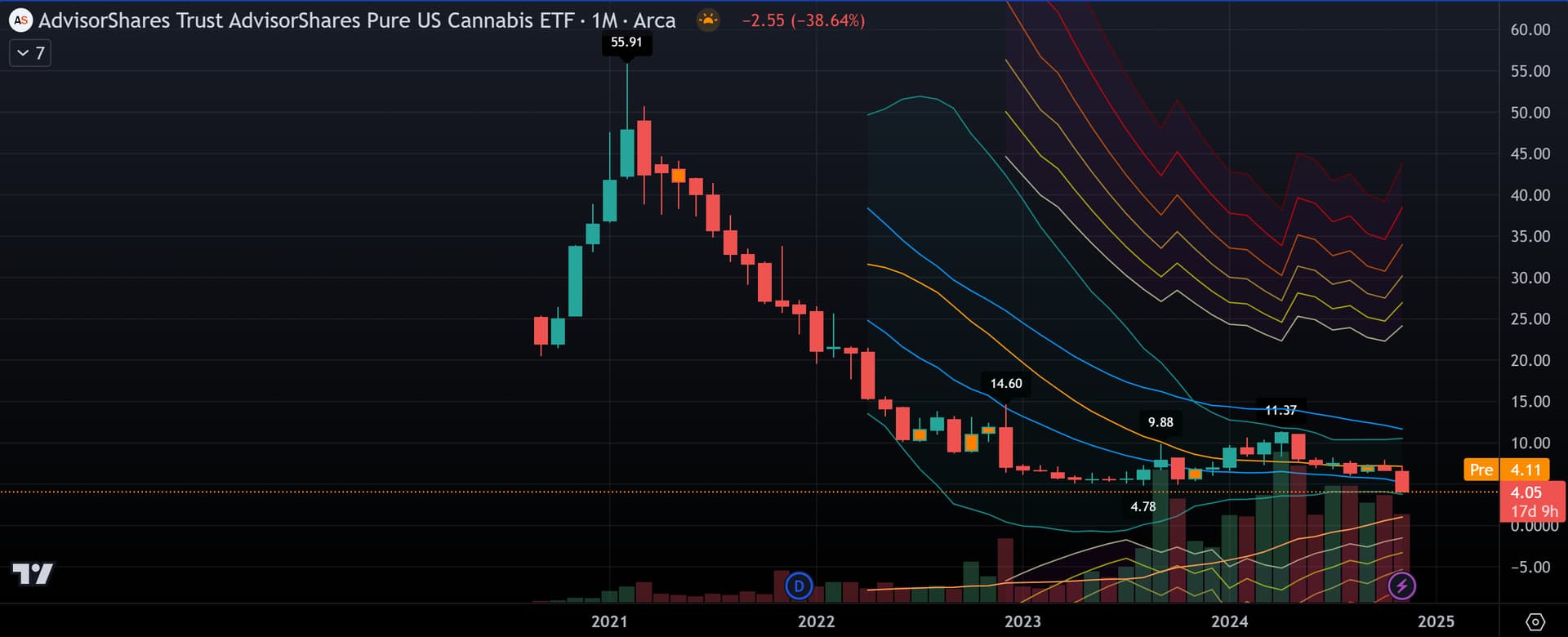1568x637 pixels.
Task: Open the market status sun icon
Action: click(708, 20)
